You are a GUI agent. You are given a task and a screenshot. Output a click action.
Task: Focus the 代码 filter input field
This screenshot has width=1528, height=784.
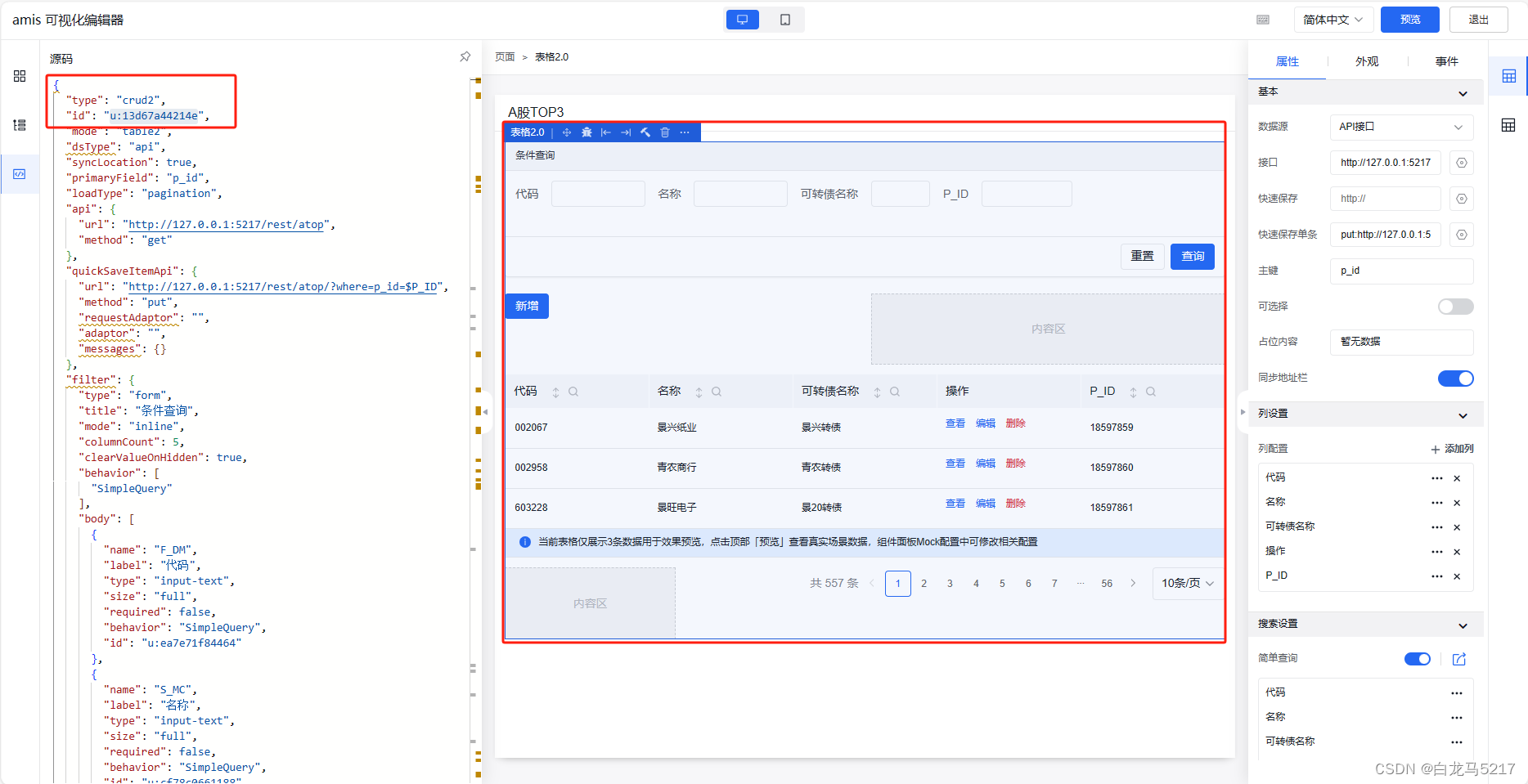coord(598,194)
